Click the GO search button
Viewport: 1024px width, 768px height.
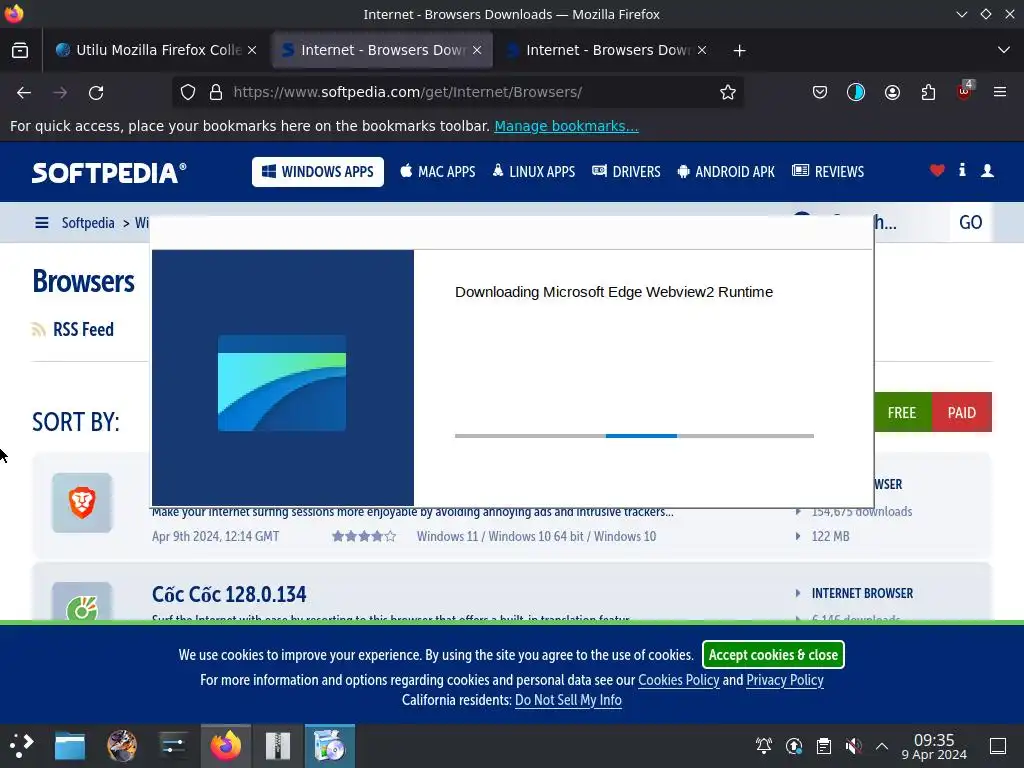(970, 223)
